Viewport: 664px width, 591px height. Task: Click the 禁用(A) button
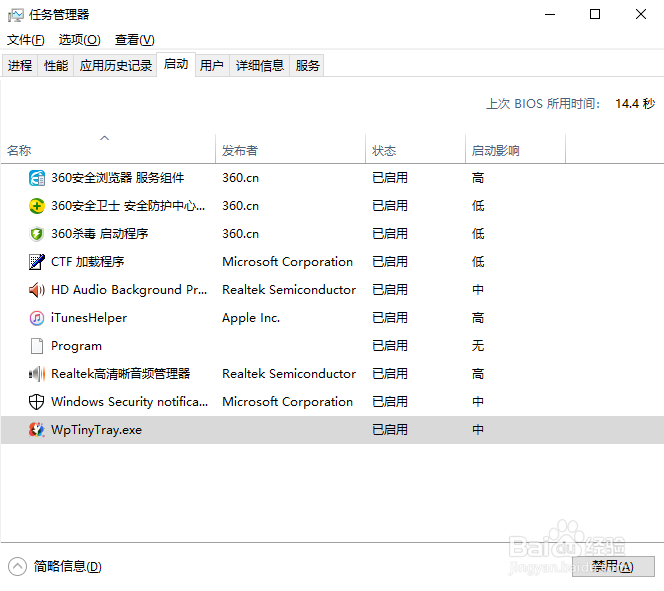[x=613, y=566]
